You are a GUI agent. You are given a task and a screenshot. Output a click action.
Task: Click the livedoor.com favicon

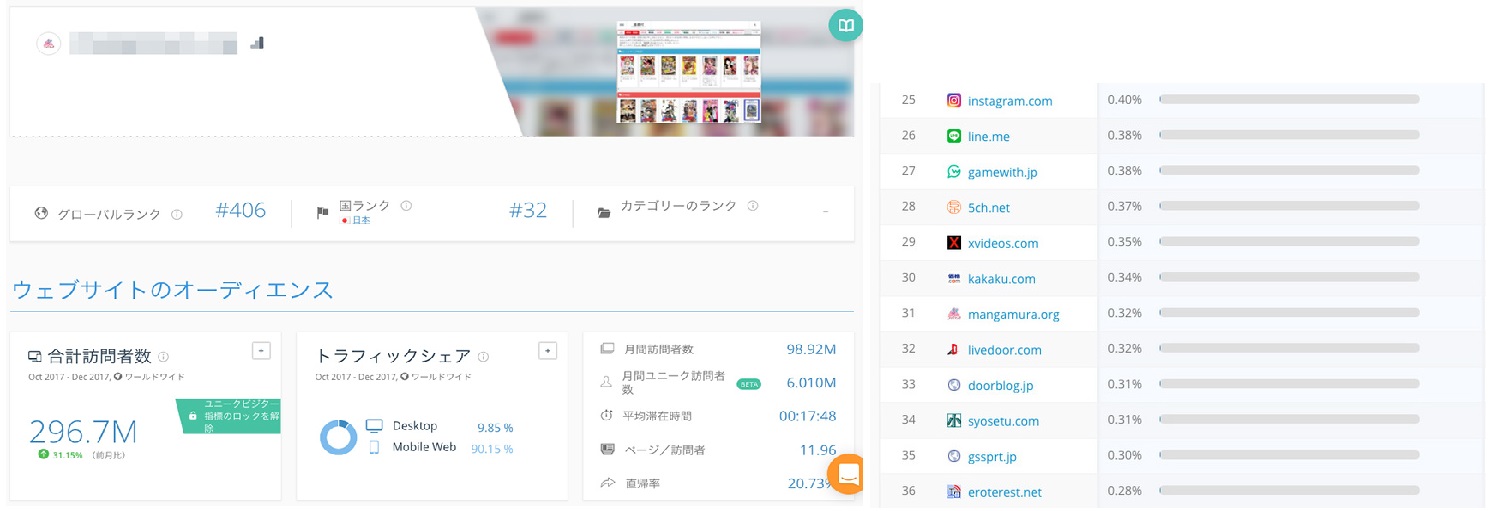(x=954, y=349)
